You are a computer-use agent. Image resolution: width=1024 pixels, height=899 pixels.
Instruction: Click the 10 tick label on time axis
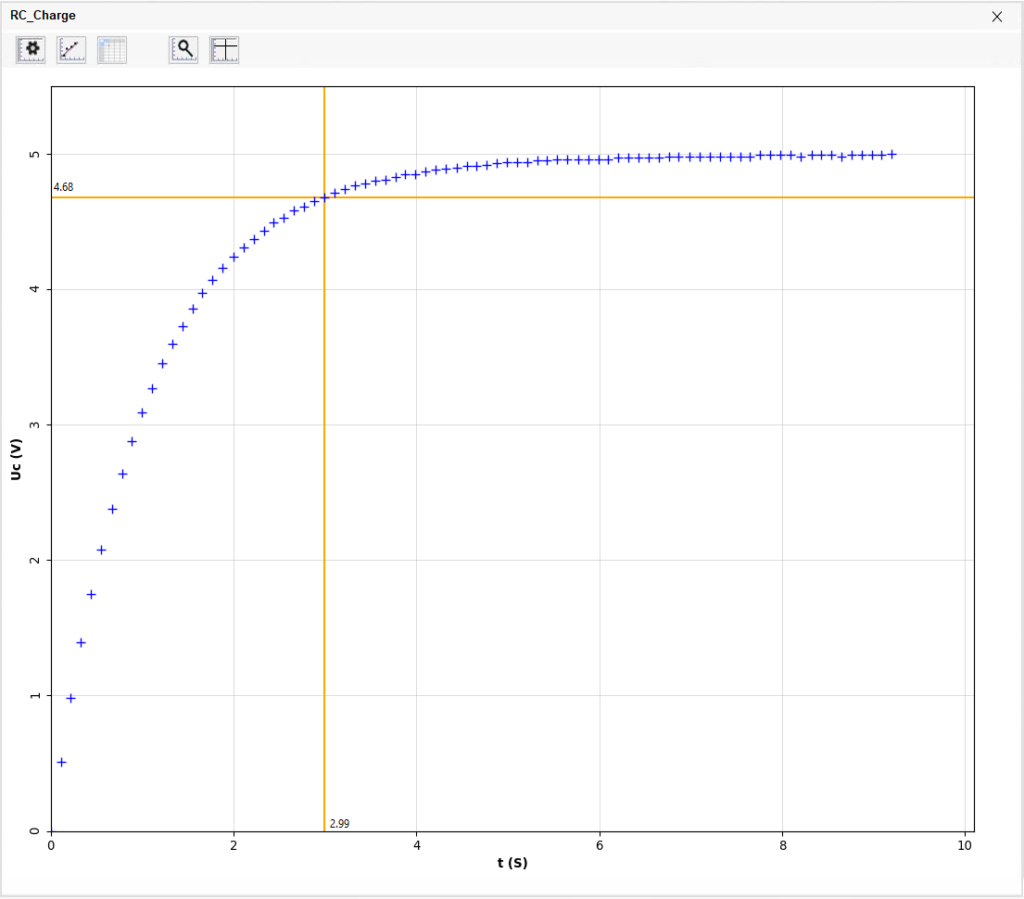[965, 845]
